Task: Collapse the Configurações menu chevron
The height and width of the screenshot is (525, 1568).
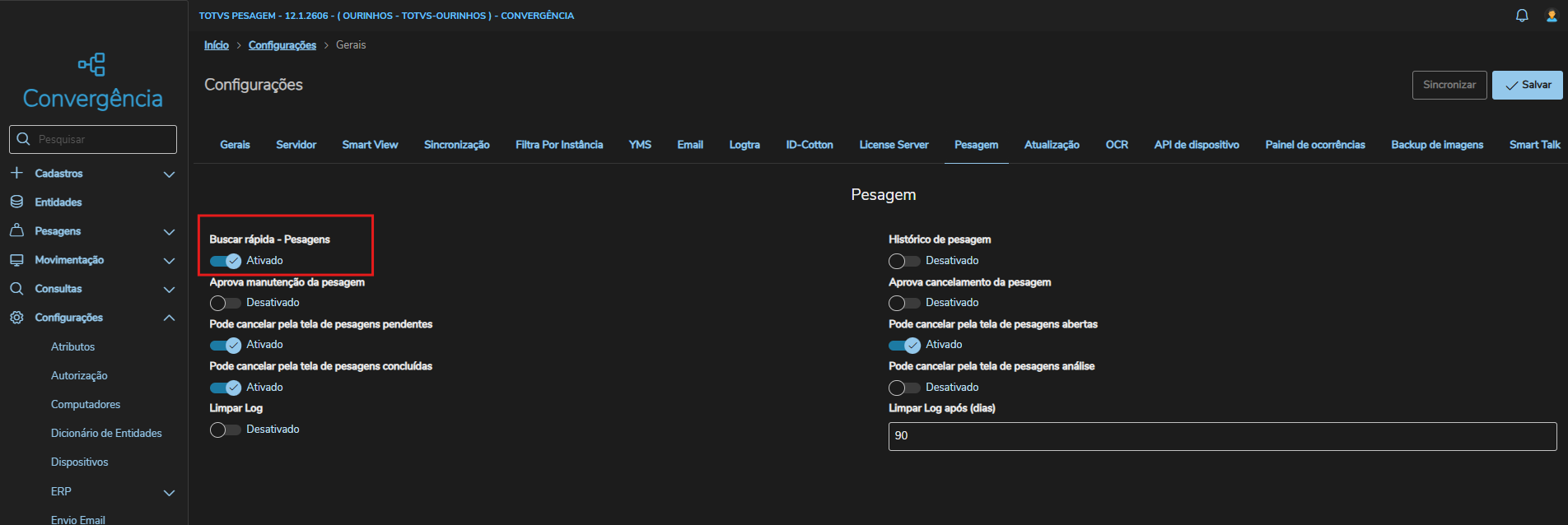Action: tap(169, 318)
